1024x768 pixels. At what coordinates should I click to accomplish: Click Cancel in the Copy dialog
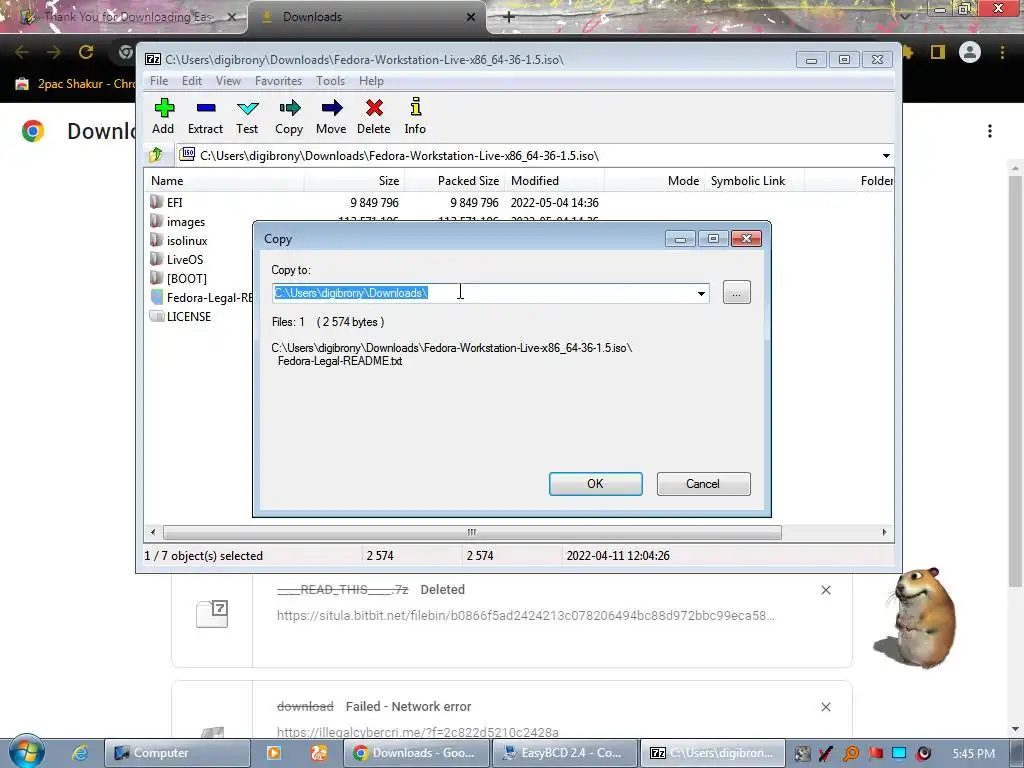[x=703, y=484]
